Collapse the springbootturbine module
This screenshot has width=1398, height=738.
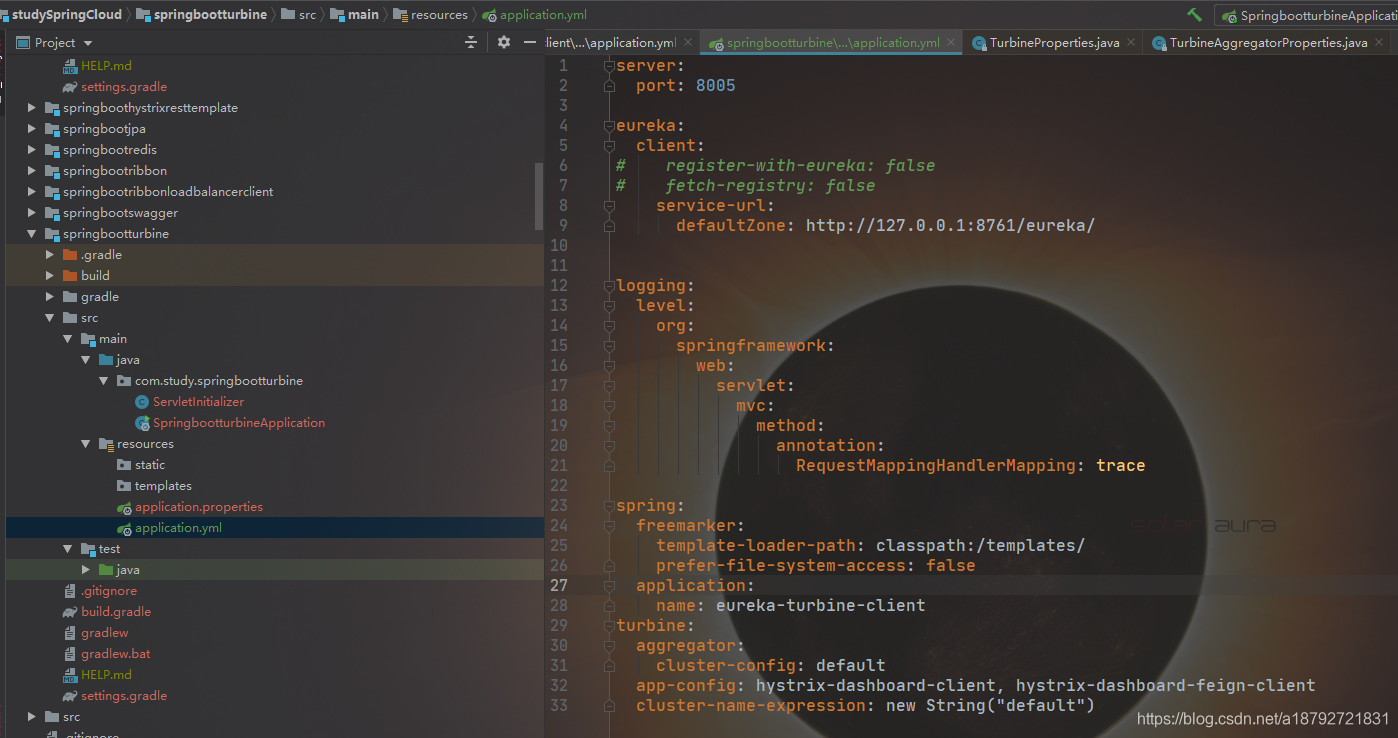pos(32,234)
